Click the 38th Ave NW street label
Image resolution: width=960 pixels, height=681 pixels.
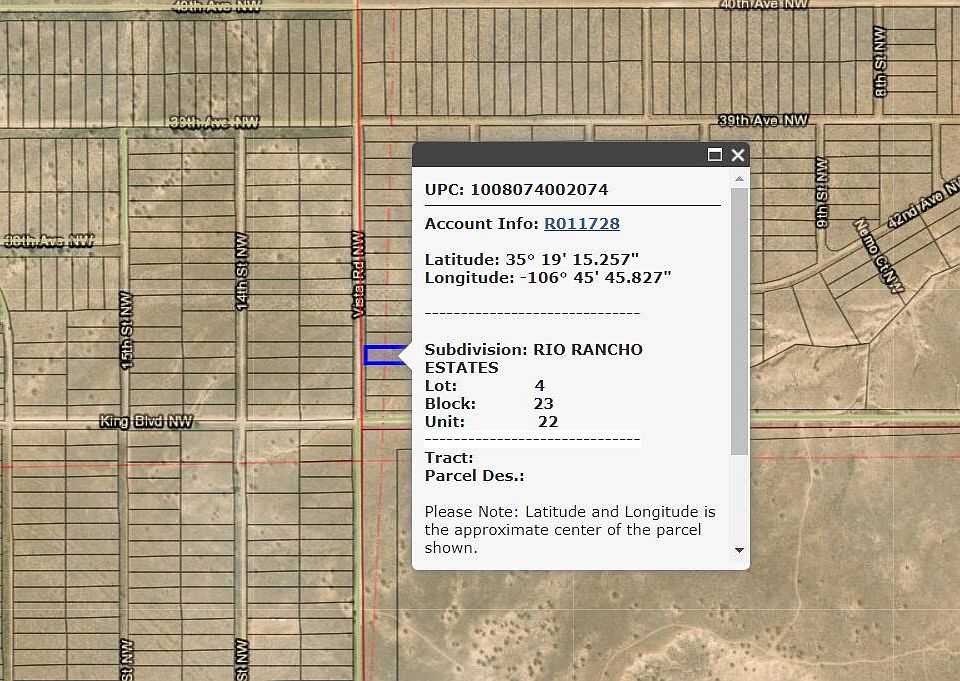point(49,241)
